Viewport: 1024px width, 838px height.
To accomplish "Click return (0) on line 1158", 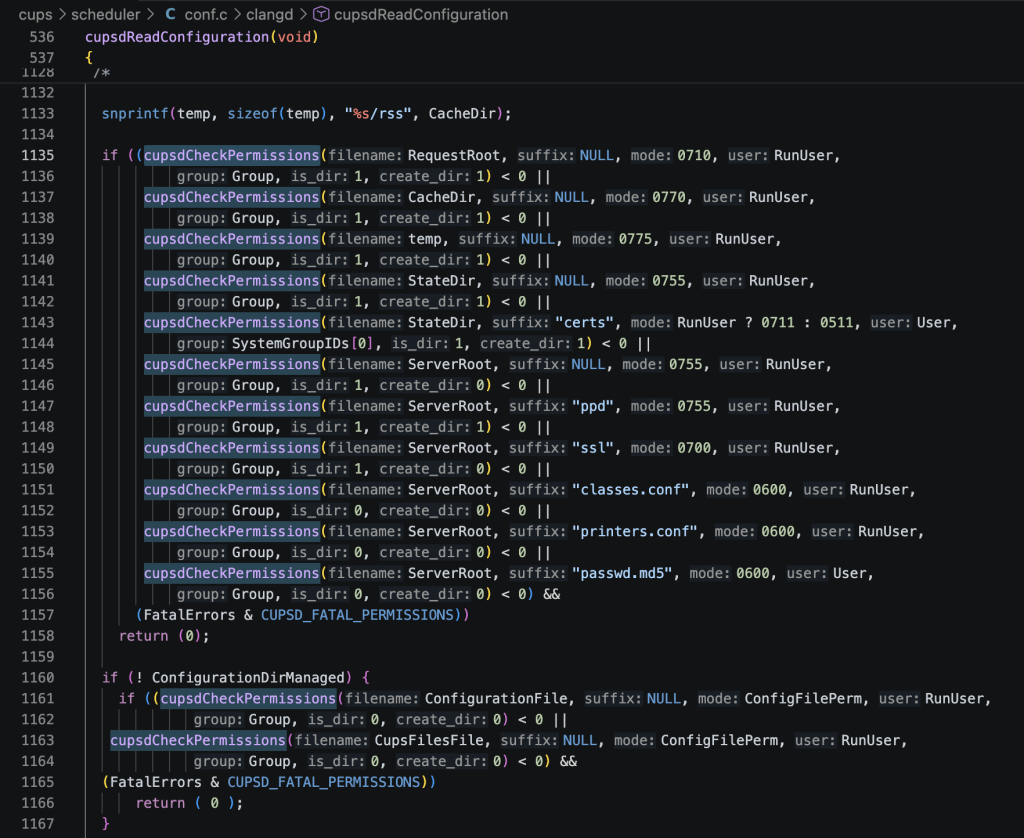I will [164, 636].
